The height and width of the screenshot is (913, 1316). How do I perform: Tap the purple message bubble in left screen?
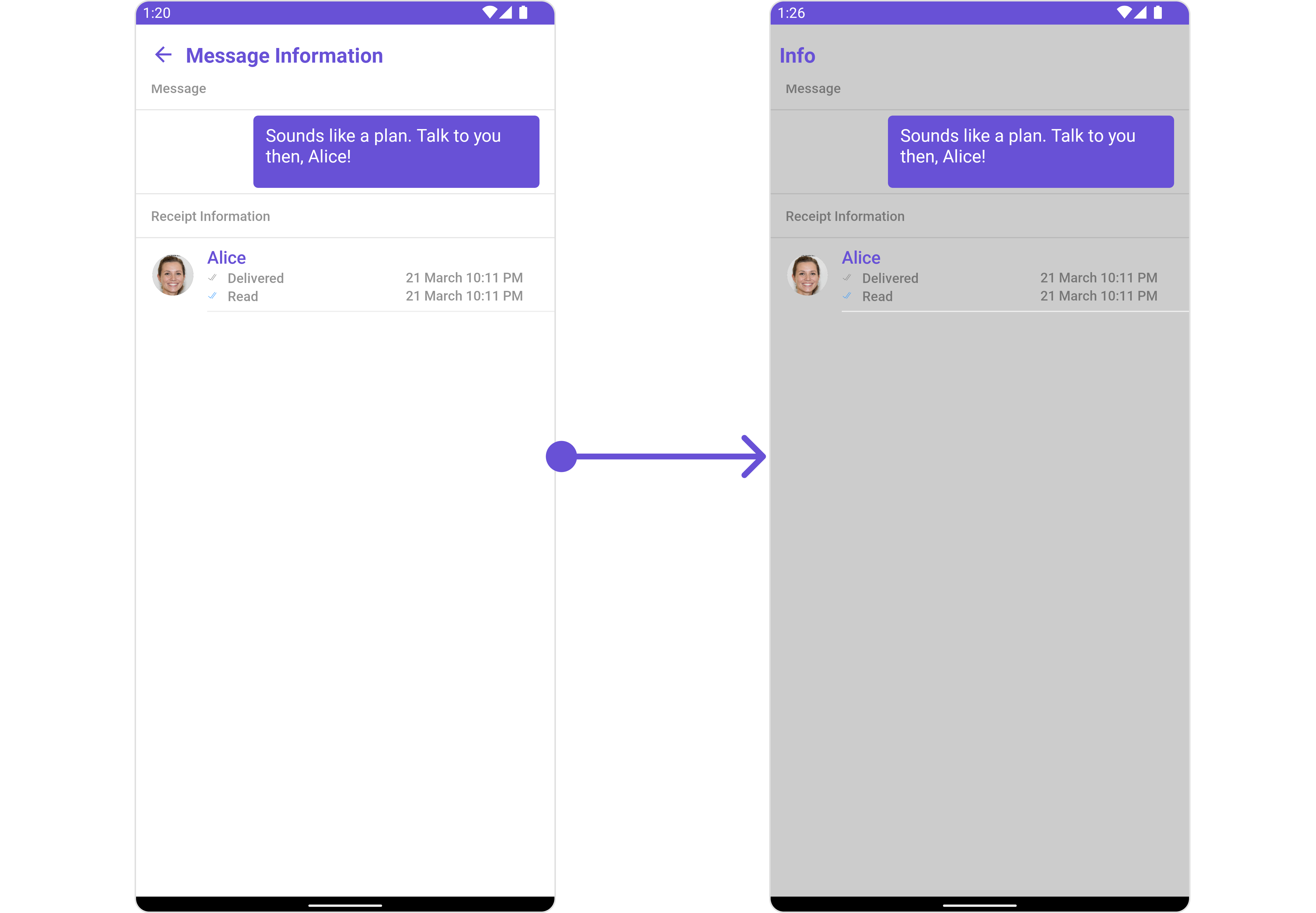pos(396,152)
